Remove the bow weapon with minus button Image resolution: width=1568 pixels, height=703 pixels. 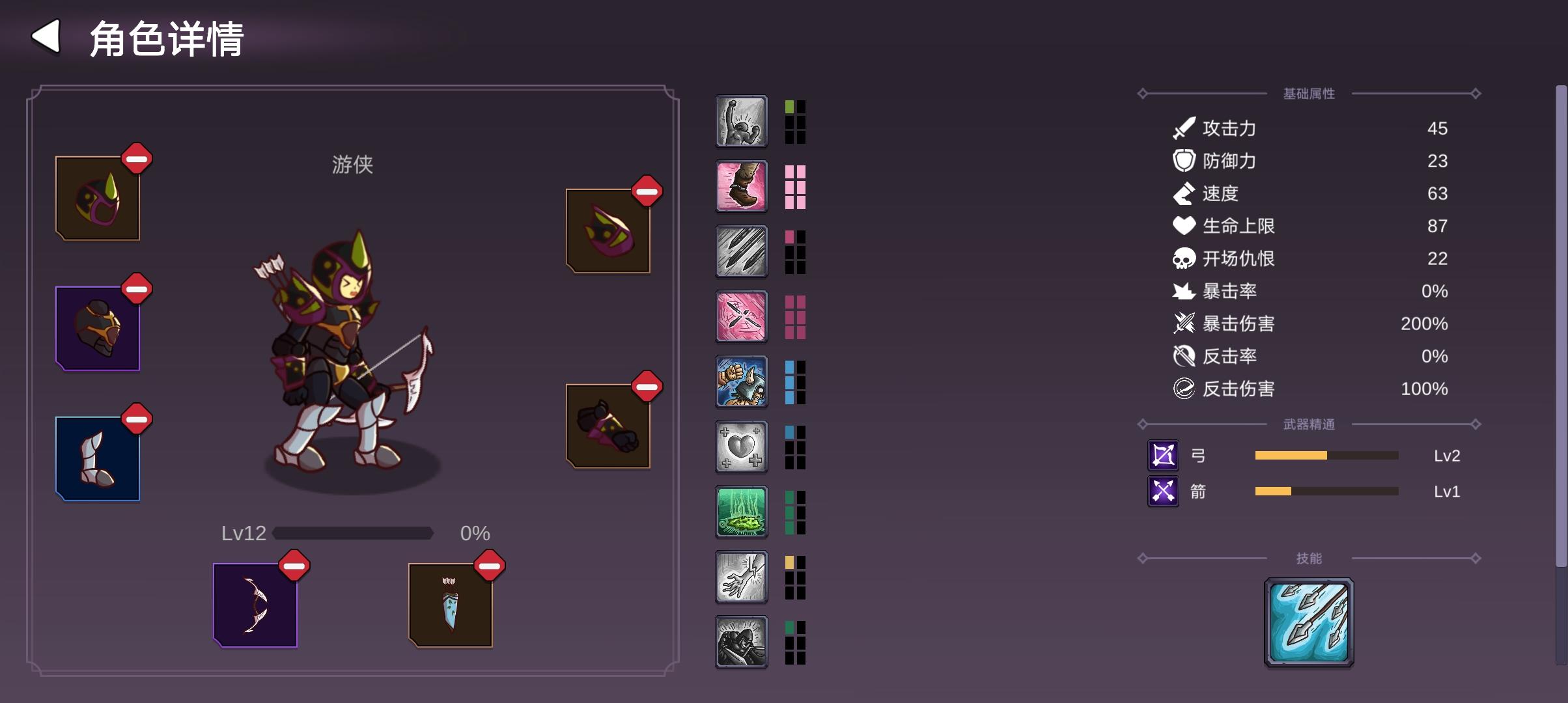pyautogui.click(x=294, y=565)
